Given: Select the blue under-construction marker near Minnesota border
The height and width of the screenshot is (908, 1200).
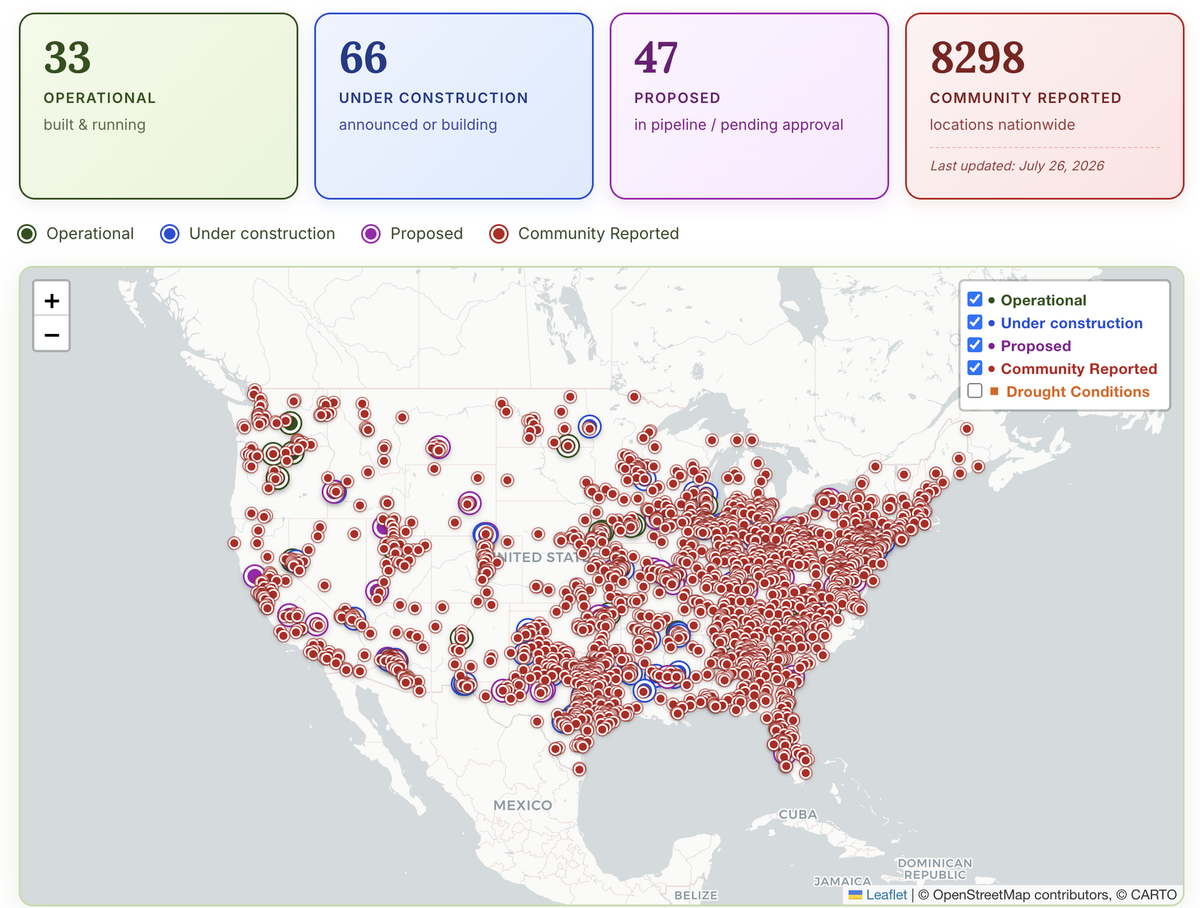Looking at the screenshot, I should point(590,426).
